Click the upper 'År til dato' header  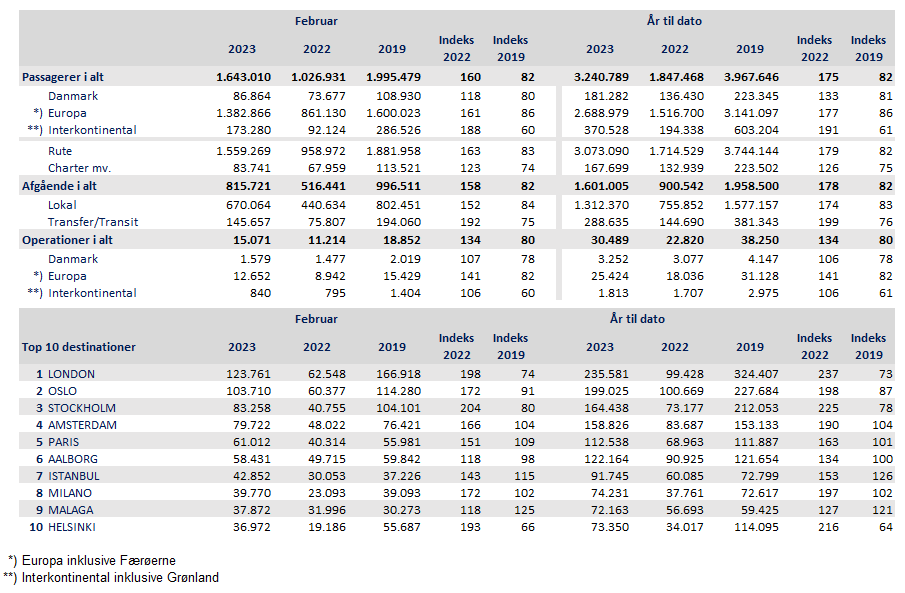point(674,21)
